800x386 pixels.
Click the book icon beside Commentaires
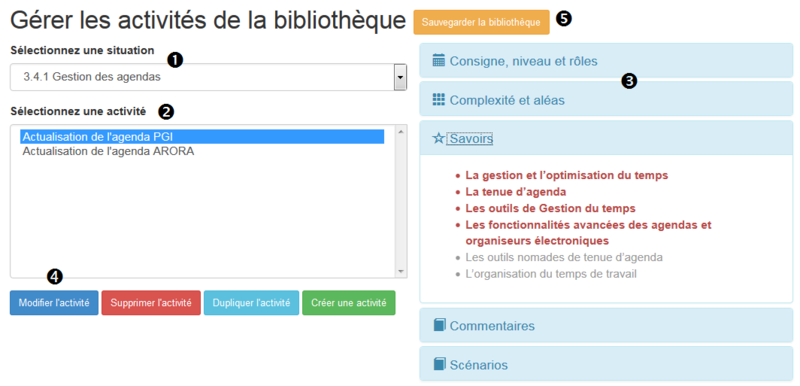click(x=439, y=325)
